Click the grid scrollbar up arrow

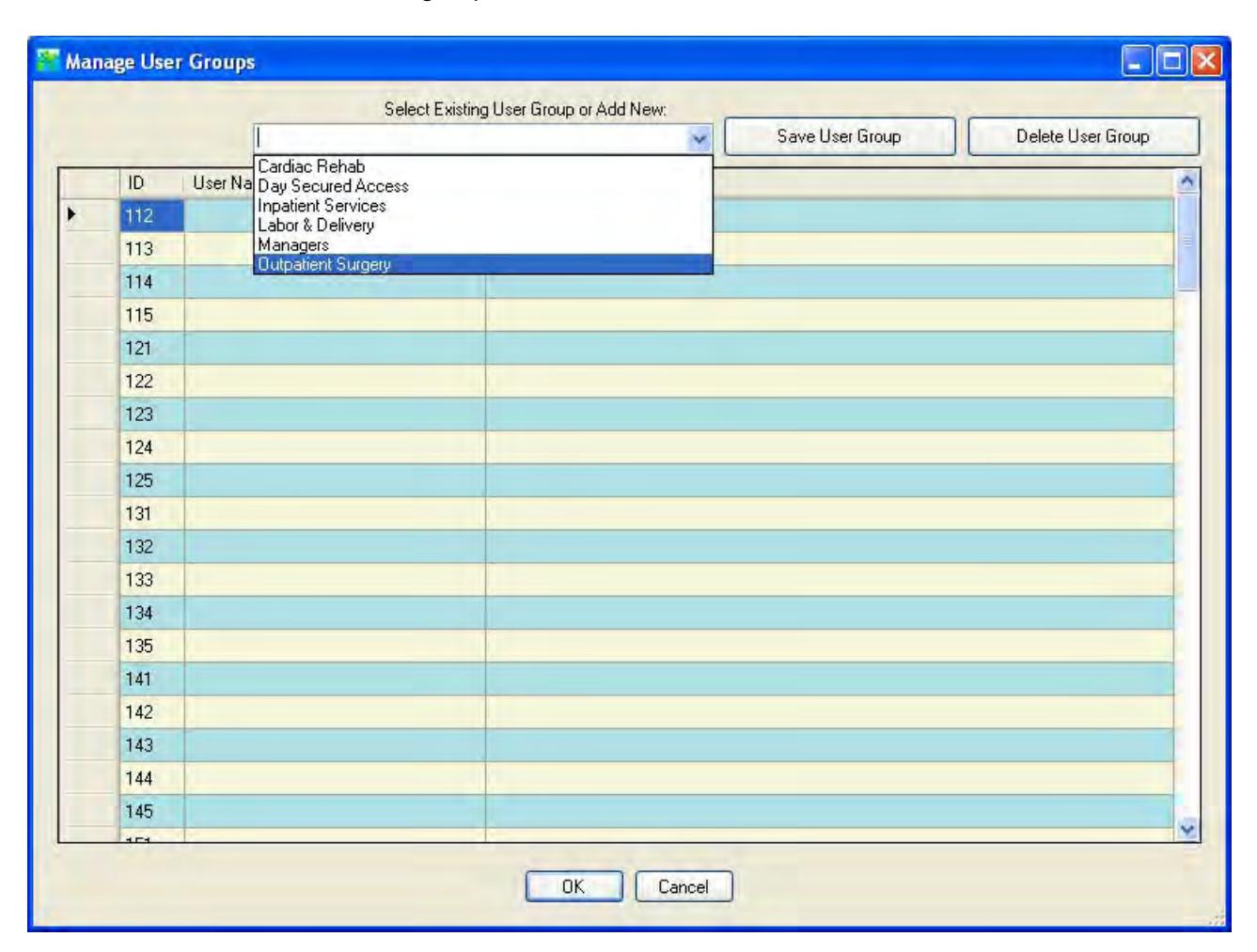pos(1187,180)
